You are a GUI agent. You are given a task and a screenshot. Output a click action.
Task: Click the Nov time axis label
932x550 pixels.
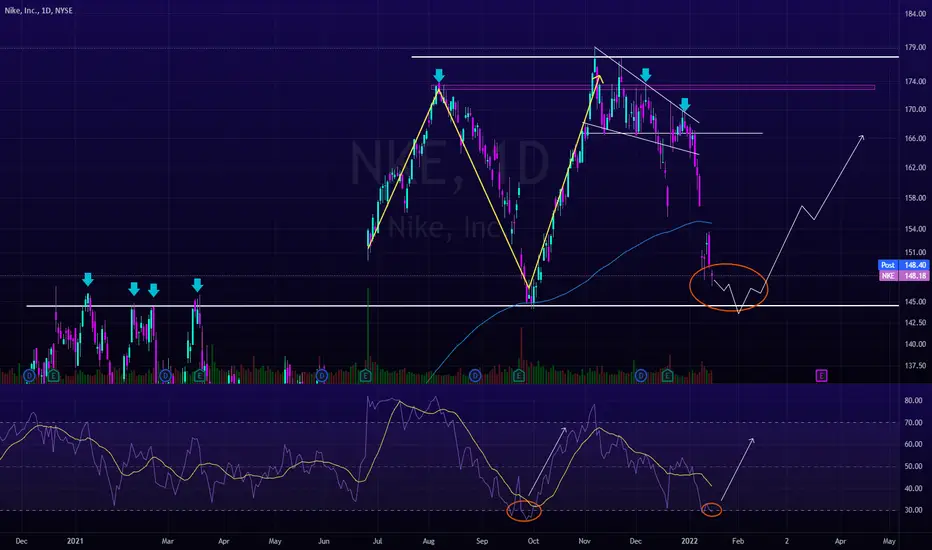click(584, 541)
